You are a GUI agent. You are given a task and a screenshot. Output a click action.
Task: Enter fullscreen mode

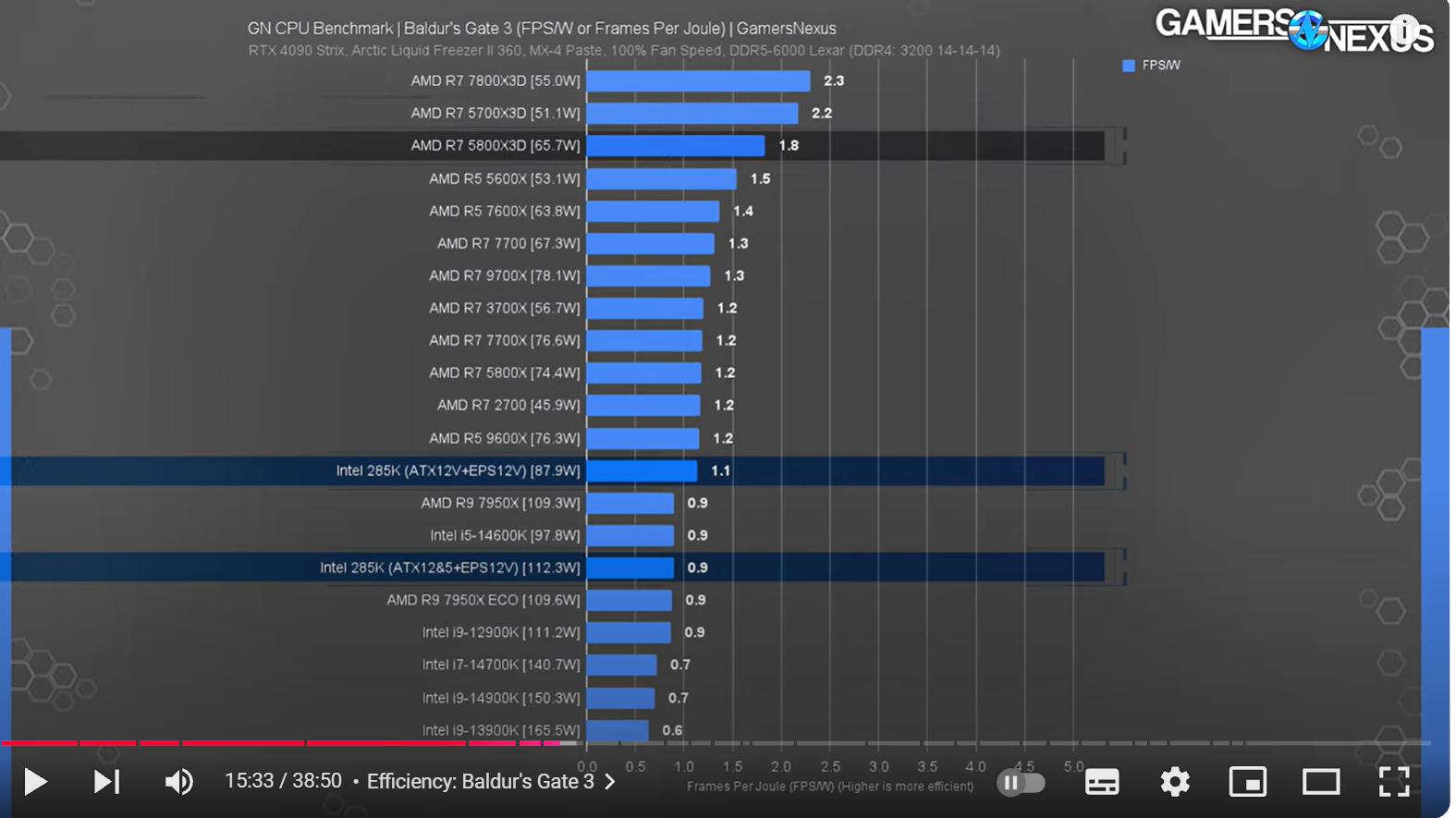pos(1394,782)
